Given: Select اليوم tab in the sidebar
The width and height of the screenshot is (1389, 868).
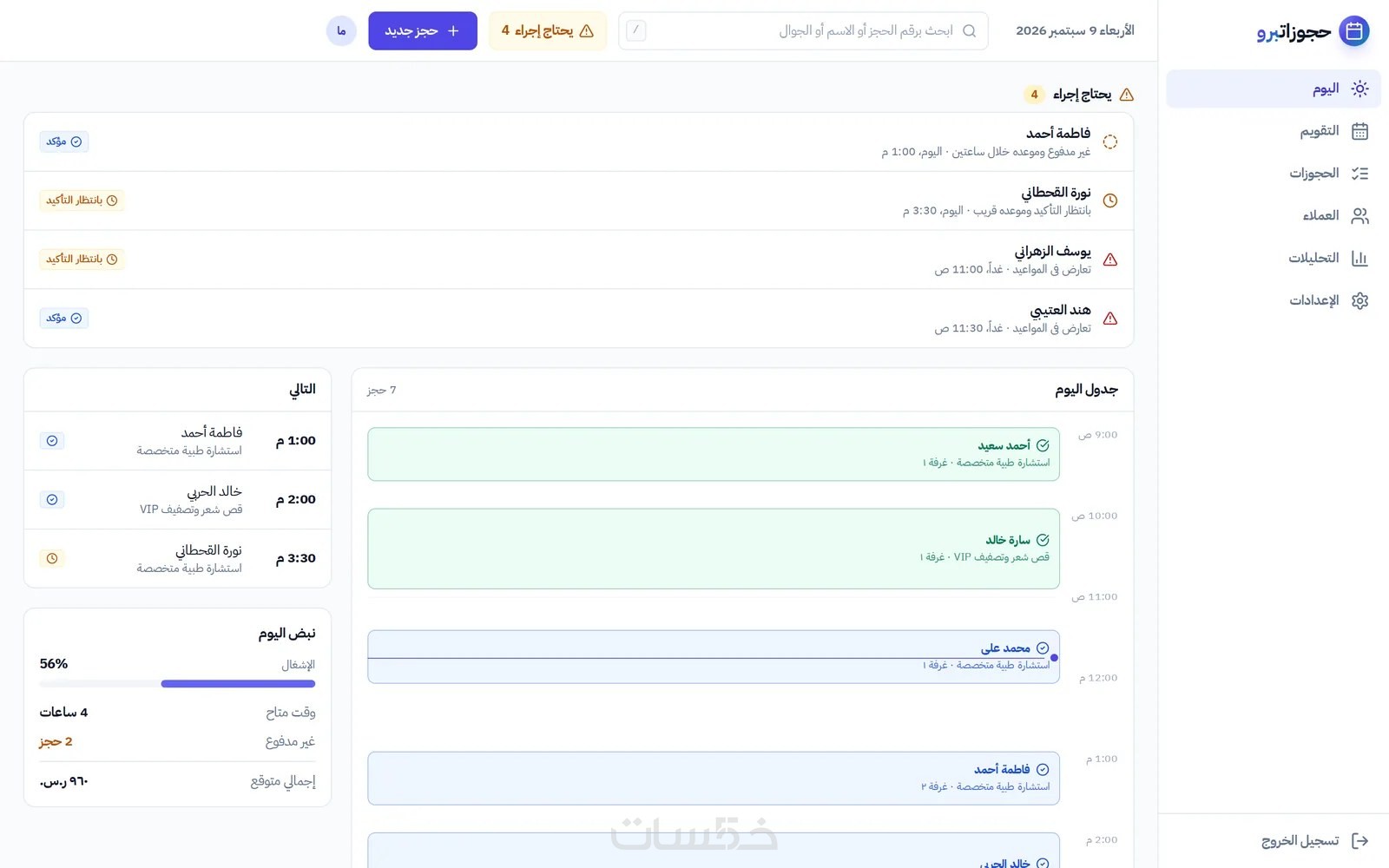Looking at the screenshot, I should click(x=1273, y=89).
